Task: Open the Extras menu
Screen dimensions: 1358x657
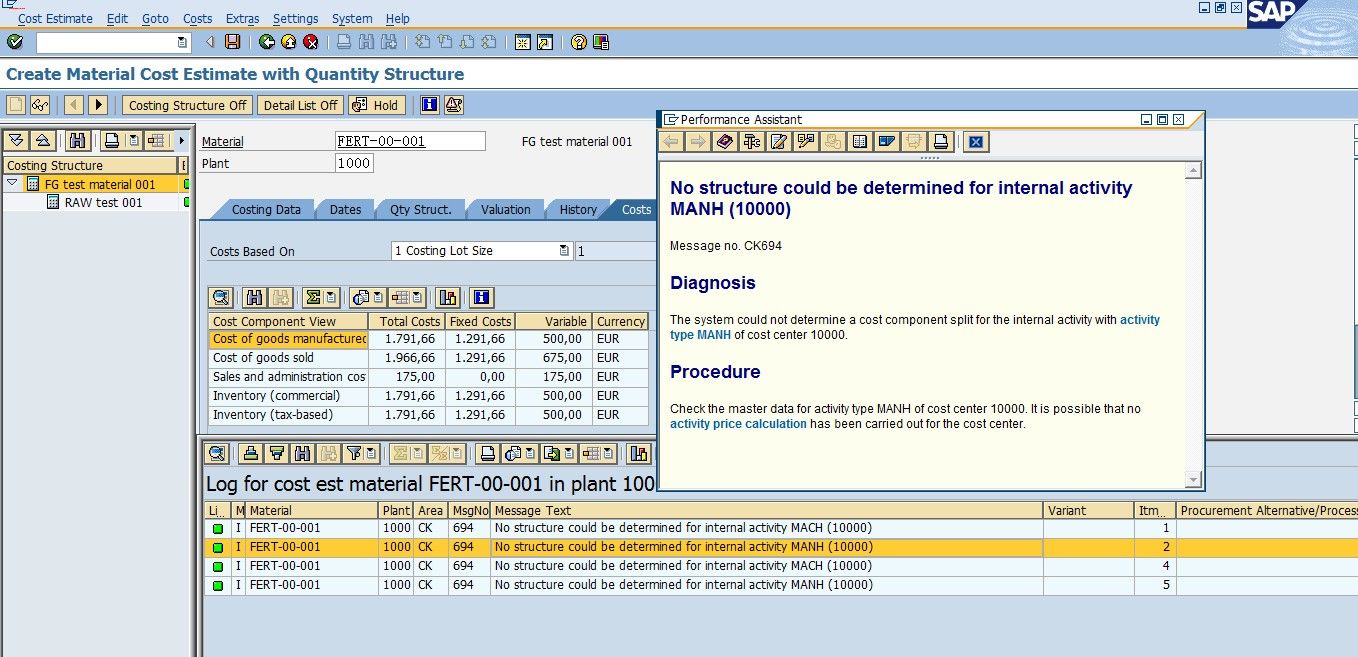Action: (242, 18)
